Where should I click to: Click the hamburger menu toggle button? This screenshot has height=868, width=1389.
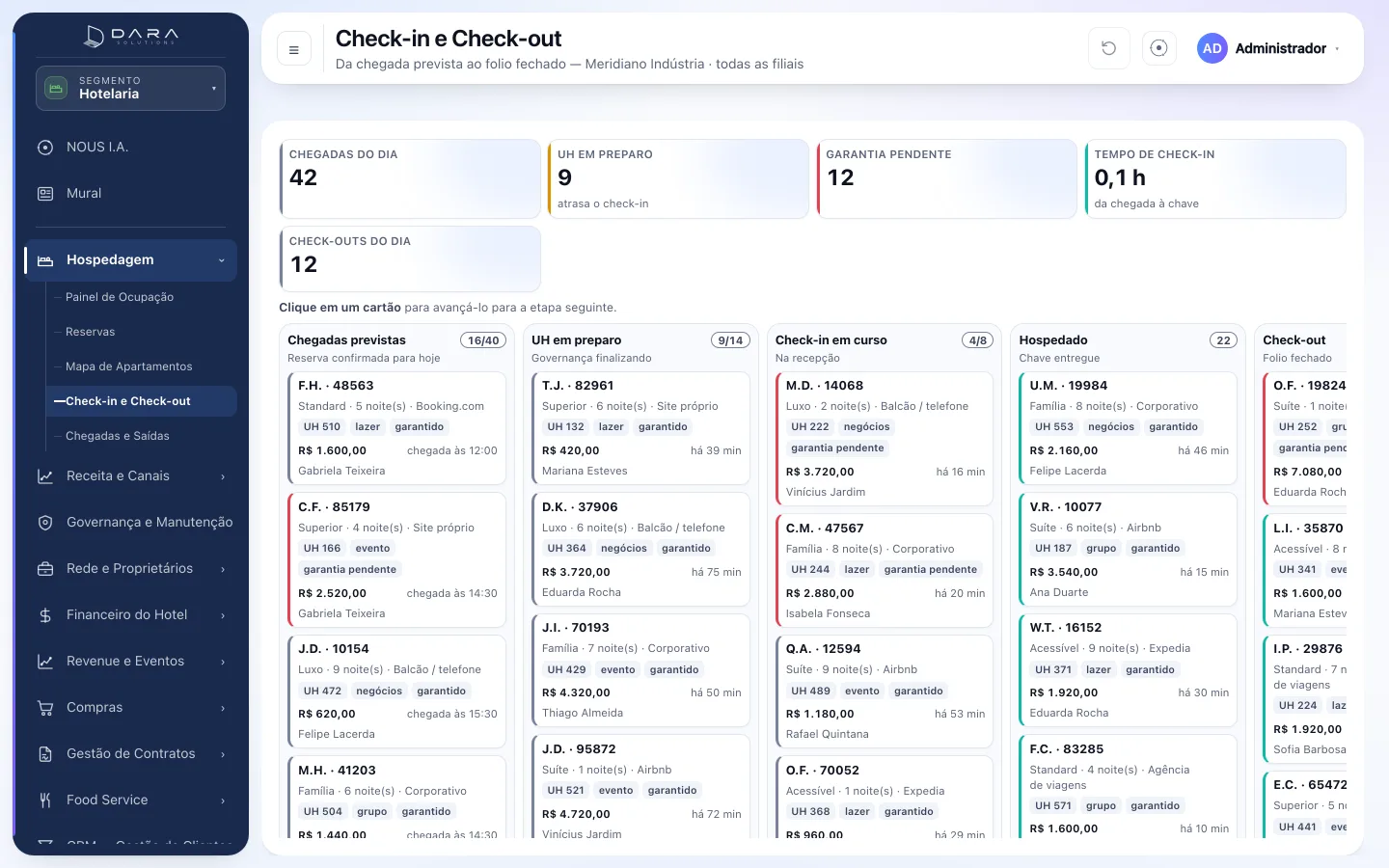click(294, 49)
